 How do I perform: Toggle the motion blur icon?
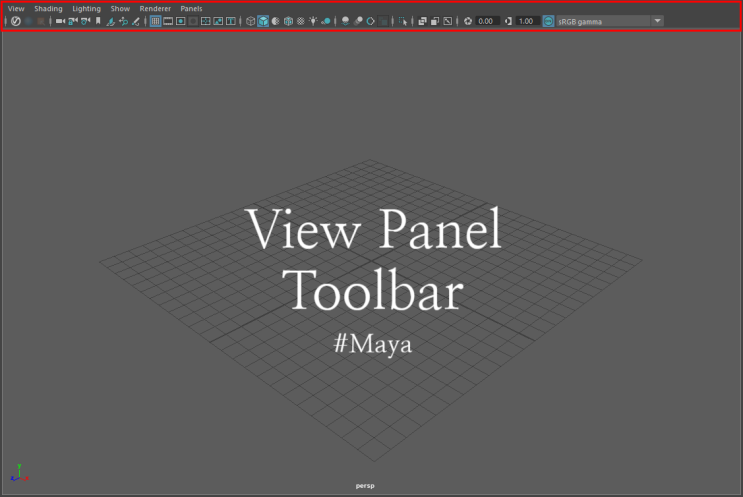pyautogui.click(x=358, y=21)
